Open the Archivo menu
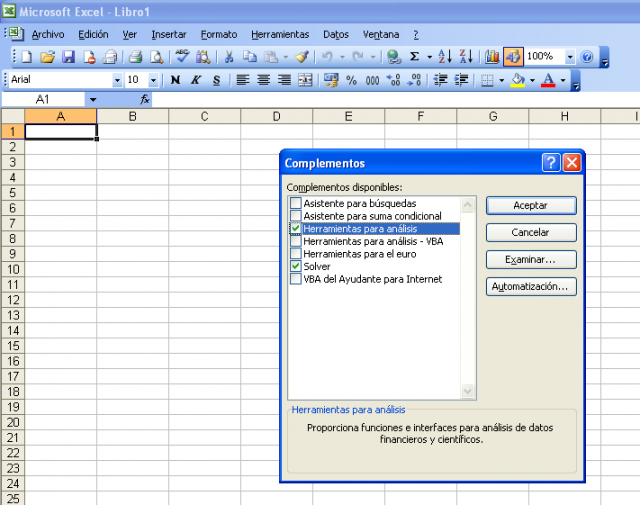Viewport: 640px width, 505px height. point(48,35)
